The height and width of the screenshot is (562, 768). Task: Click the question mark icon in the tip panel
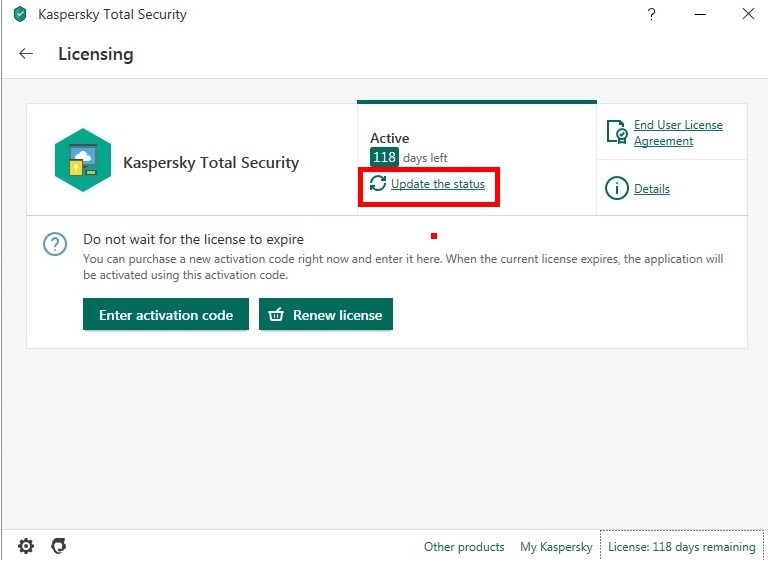[x=56, y=244]
